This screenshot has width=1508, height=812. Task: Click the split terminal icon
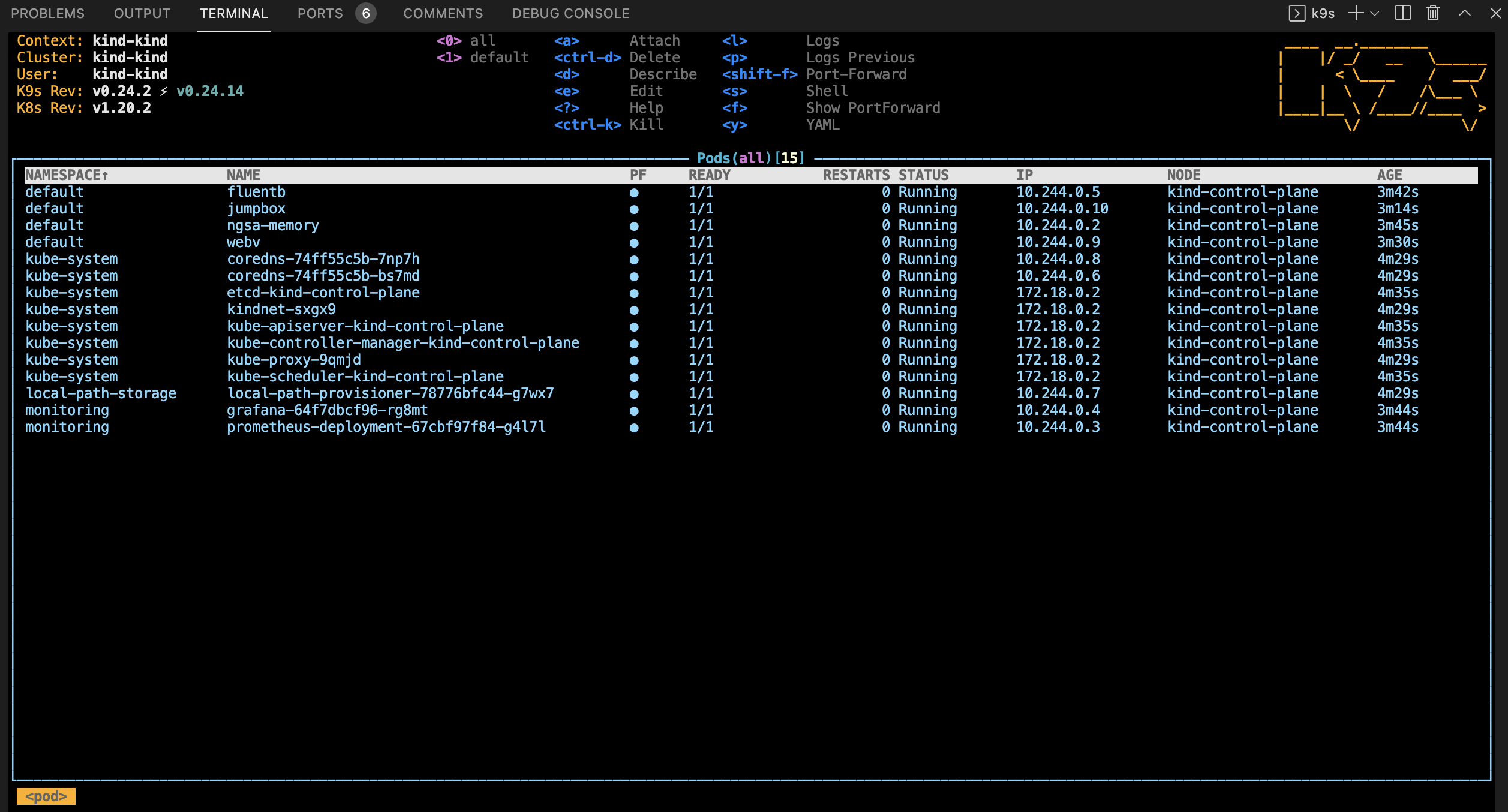(x=1403, y=13)
